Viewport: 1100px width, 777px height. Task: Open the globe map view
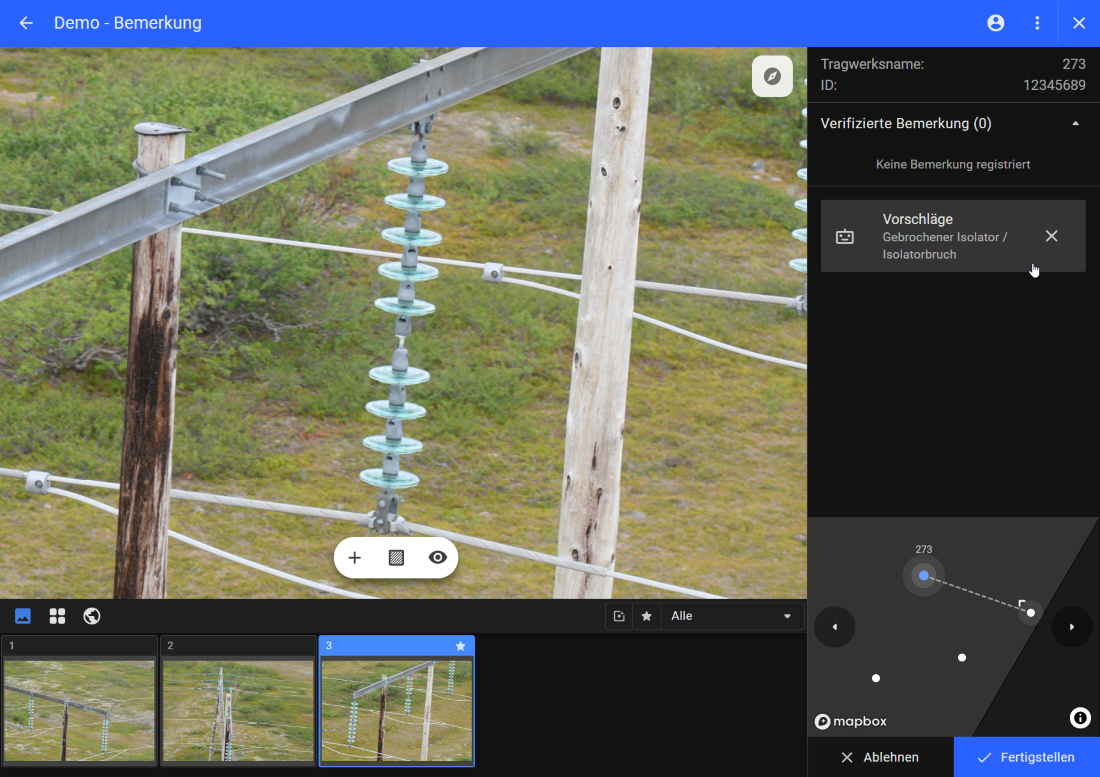click(x=92, y=616)
